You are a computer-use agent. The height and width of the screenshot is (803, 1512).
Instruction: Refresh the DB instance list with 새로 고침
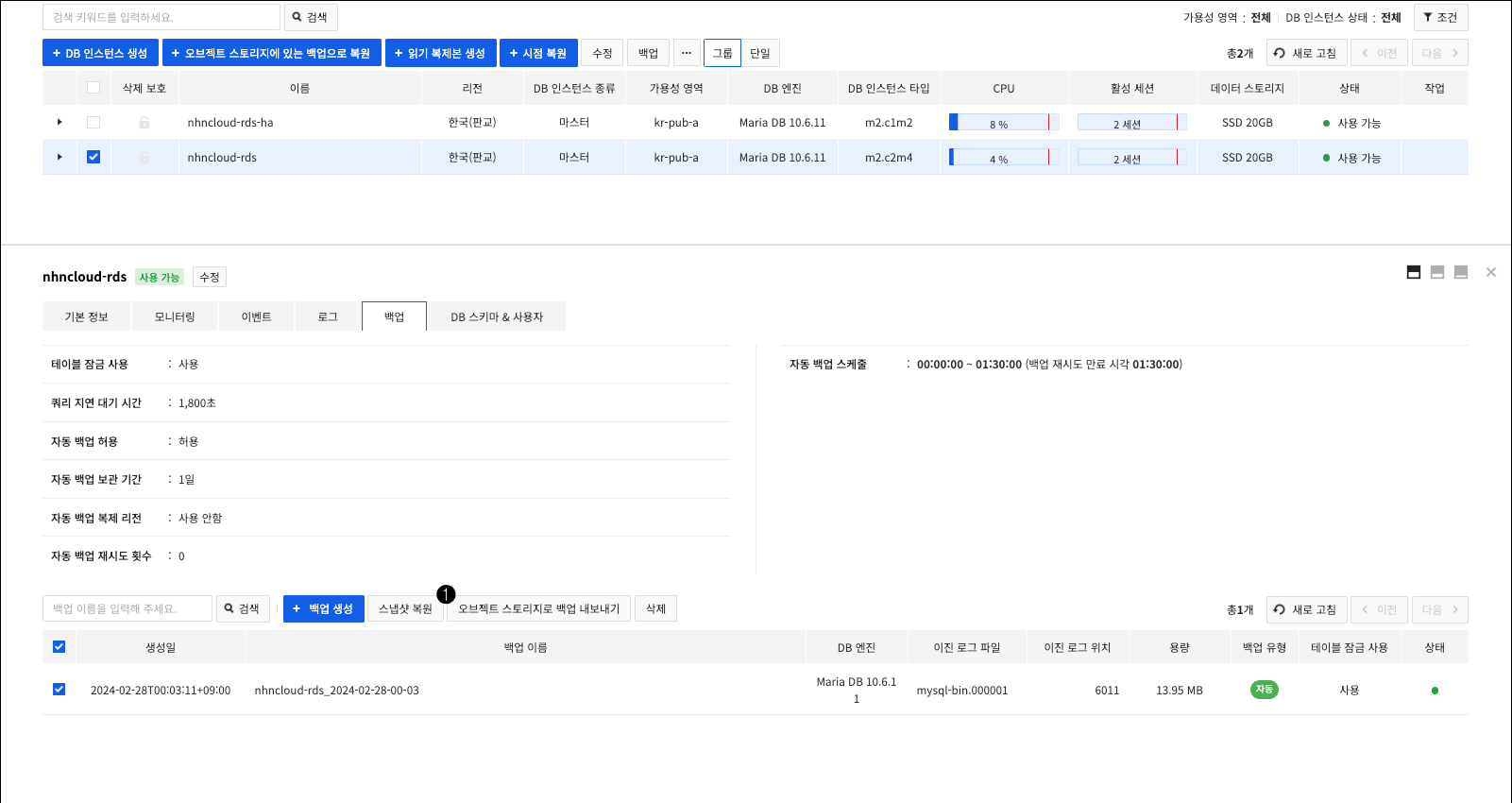point(1306,53)
